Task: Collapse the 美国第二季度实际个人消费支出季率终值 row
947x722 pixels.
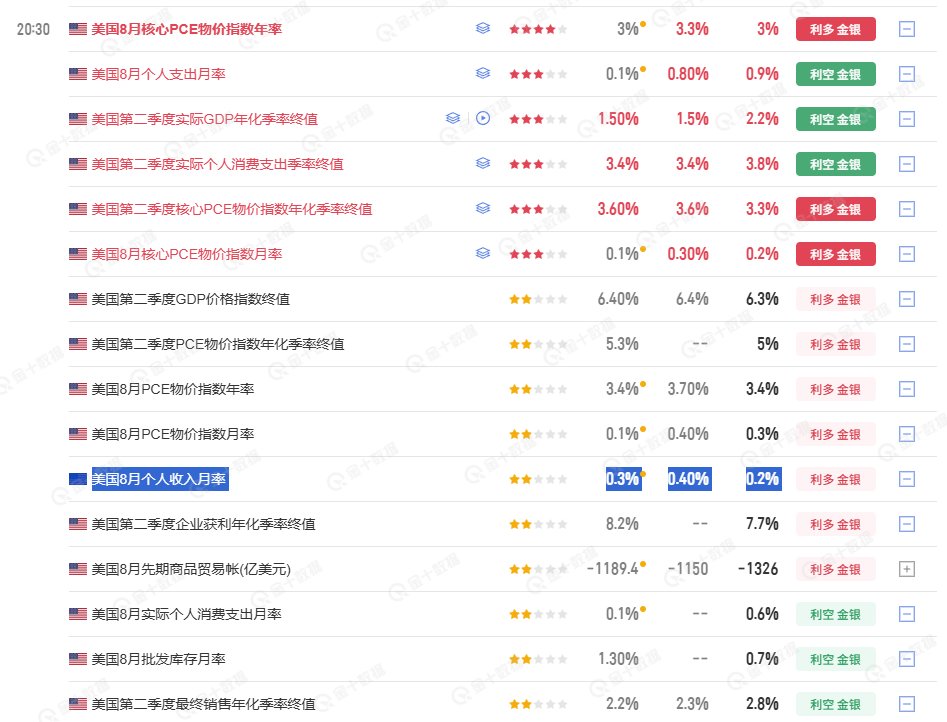Action: tap(907, 164)
